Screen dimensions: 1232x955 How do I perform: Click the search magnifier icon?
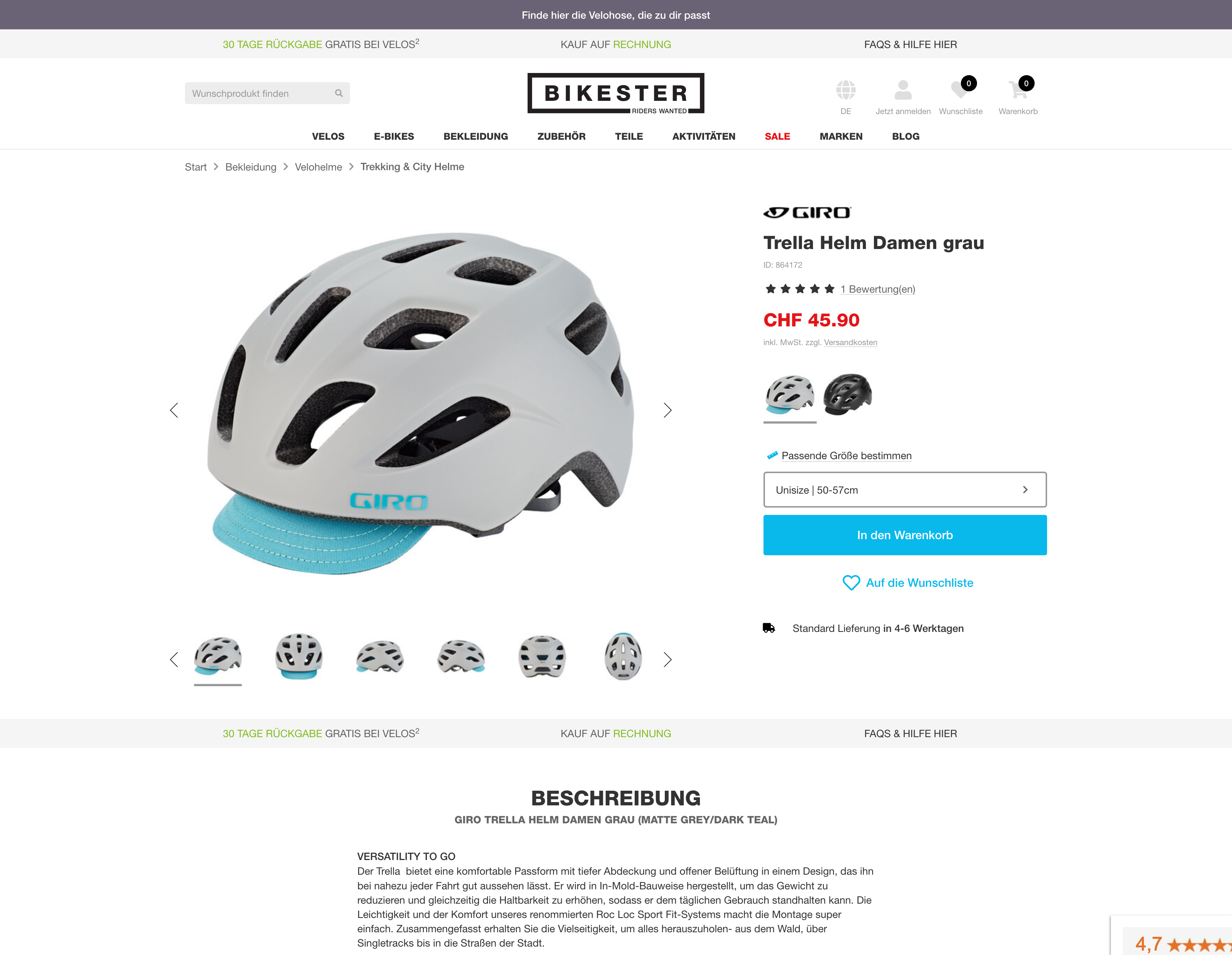339,93
